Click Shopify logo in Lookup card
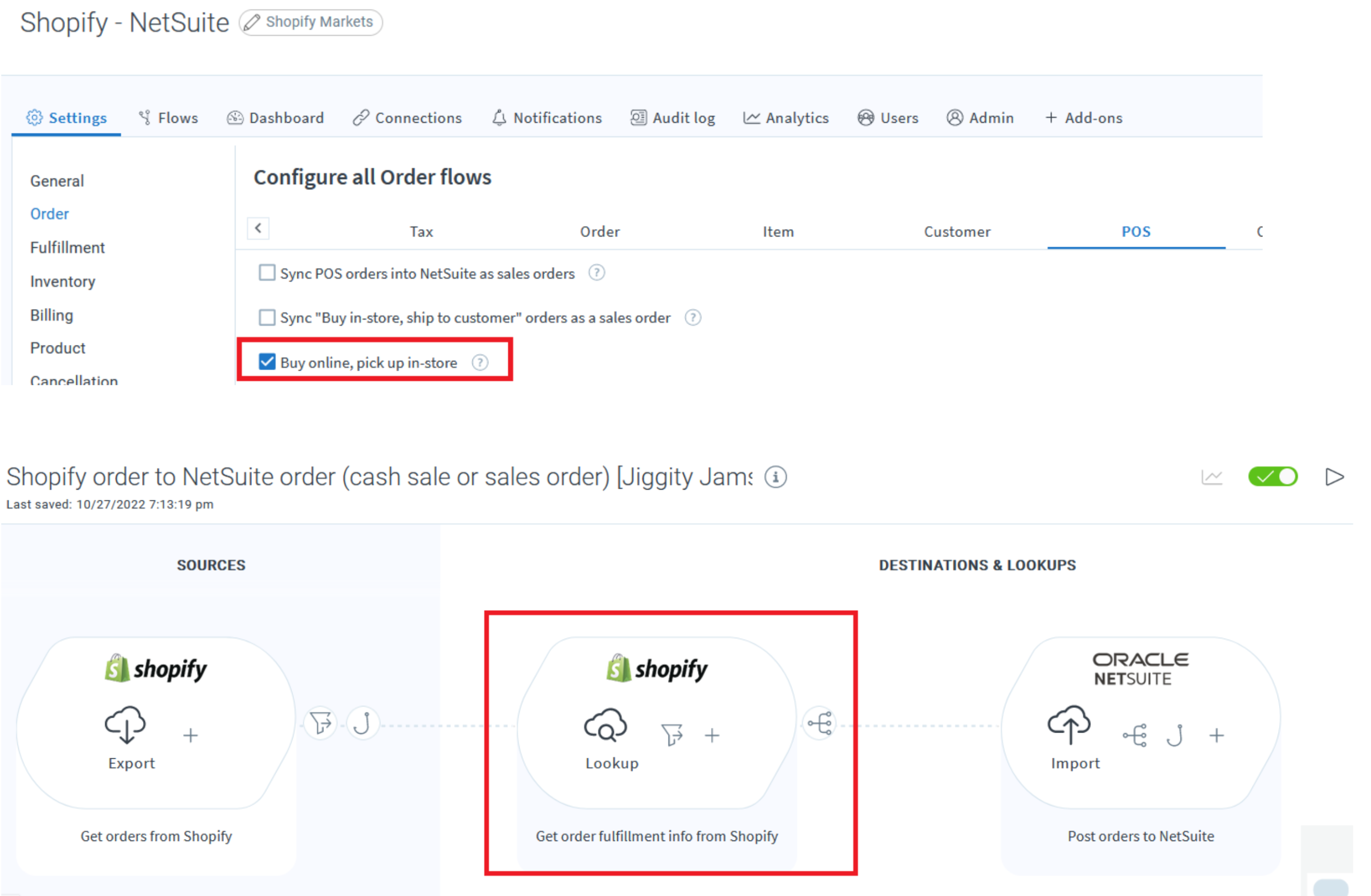This screenshot has width=1371, height=896. [x=657, y=669]
